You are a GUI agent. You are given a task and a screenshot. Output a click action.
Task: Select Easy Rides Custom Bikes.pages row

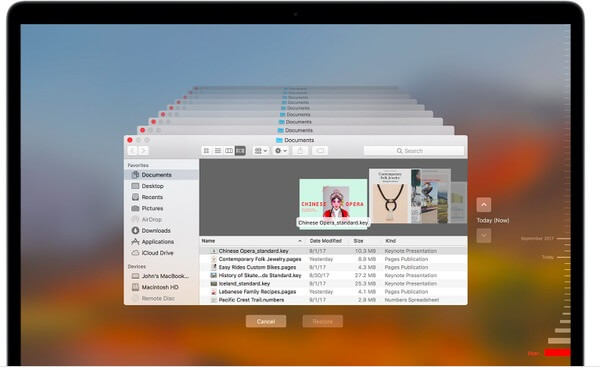point(333,267)
